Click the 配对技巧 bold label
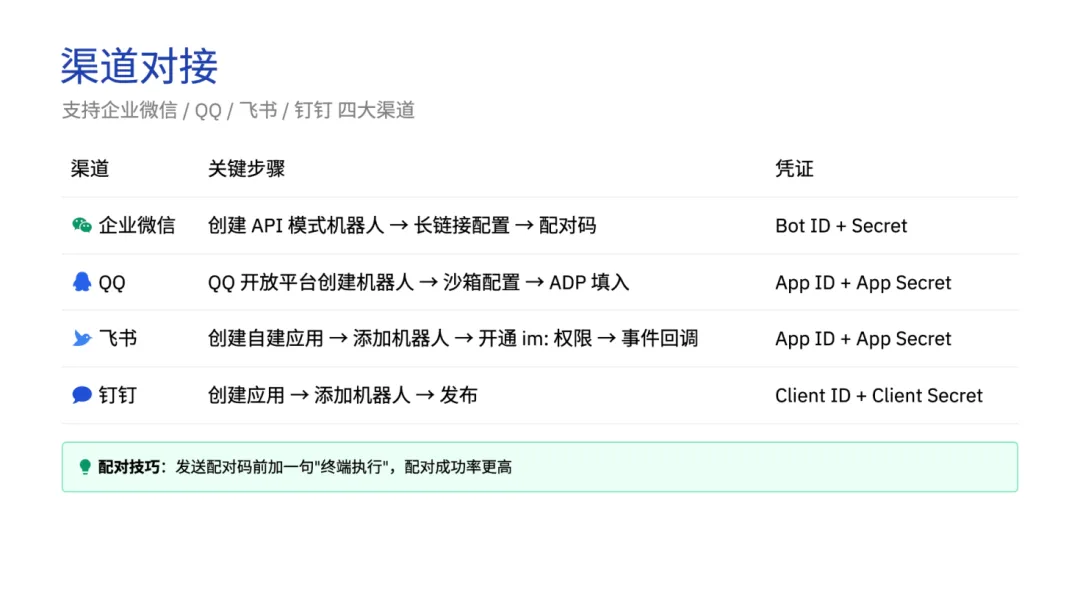This screenshot has height=608, width=1080. (128, 467)
